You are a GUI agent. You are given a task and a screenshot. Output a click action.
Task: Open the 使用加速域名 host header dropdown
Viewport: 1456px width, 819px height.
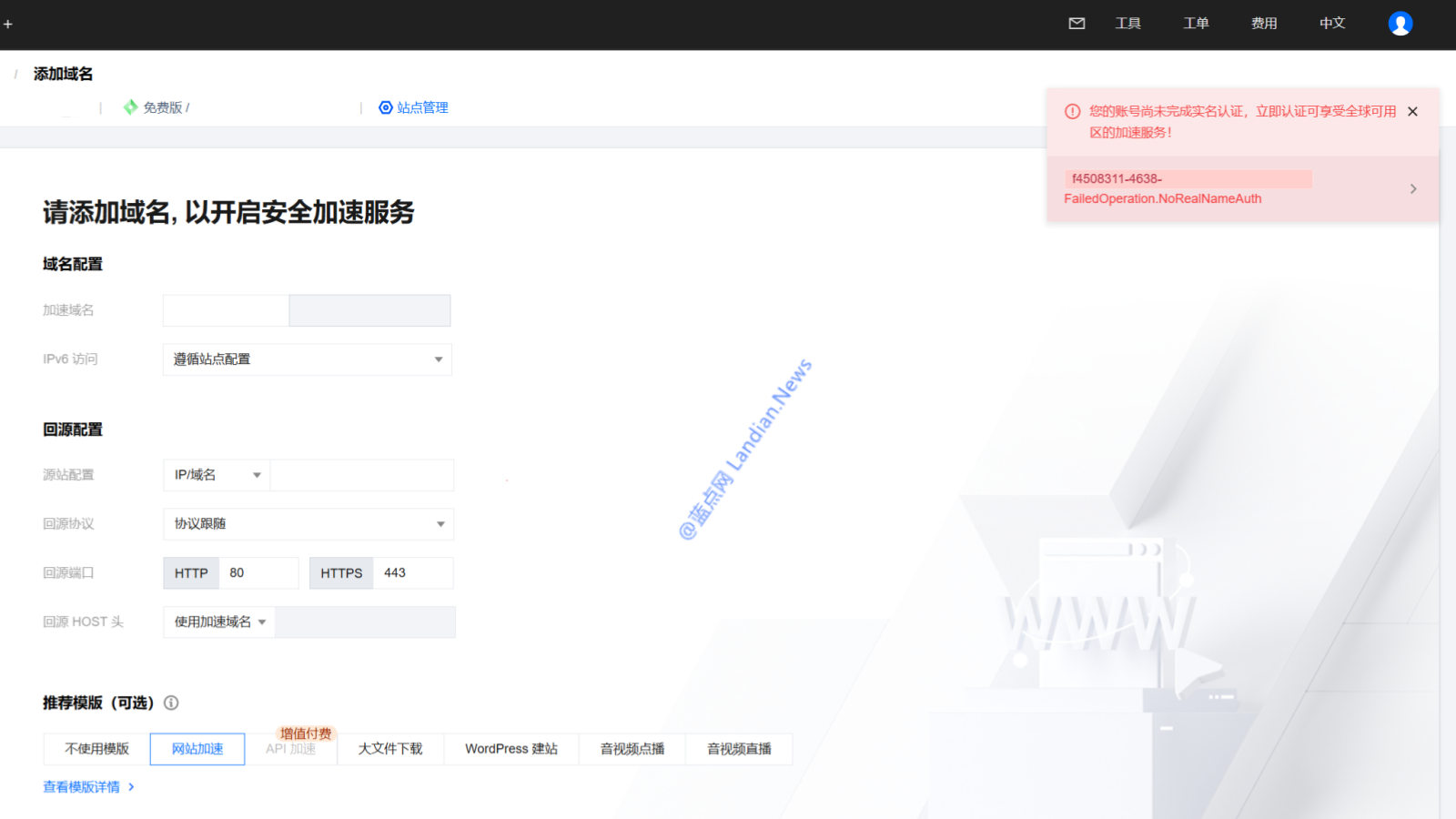pyautogui.click(x=219, y=622)
